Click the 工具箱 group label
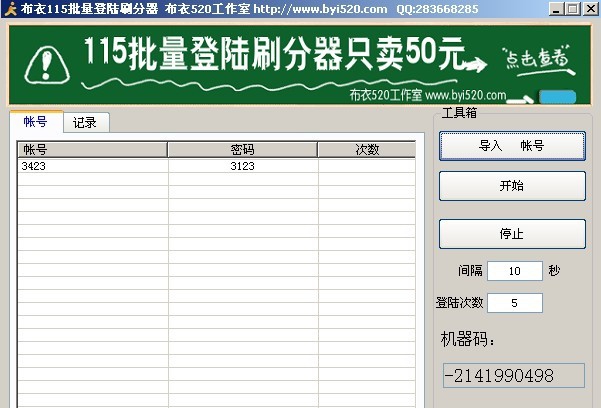Image resolution: width=601 pixels, height=408 pixels. pyautogui.click(x=459, y=113)
